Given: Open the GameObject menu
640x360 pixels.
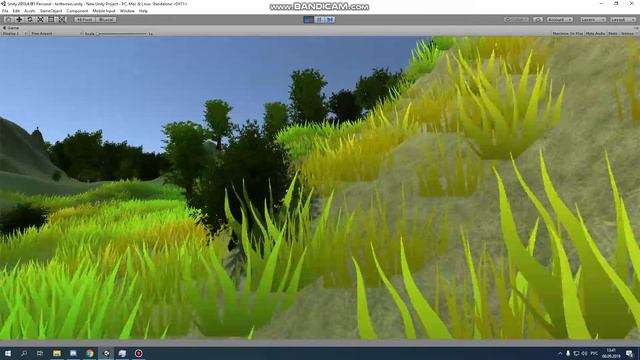Looking at the screenshot, I should tap(51, 11).
